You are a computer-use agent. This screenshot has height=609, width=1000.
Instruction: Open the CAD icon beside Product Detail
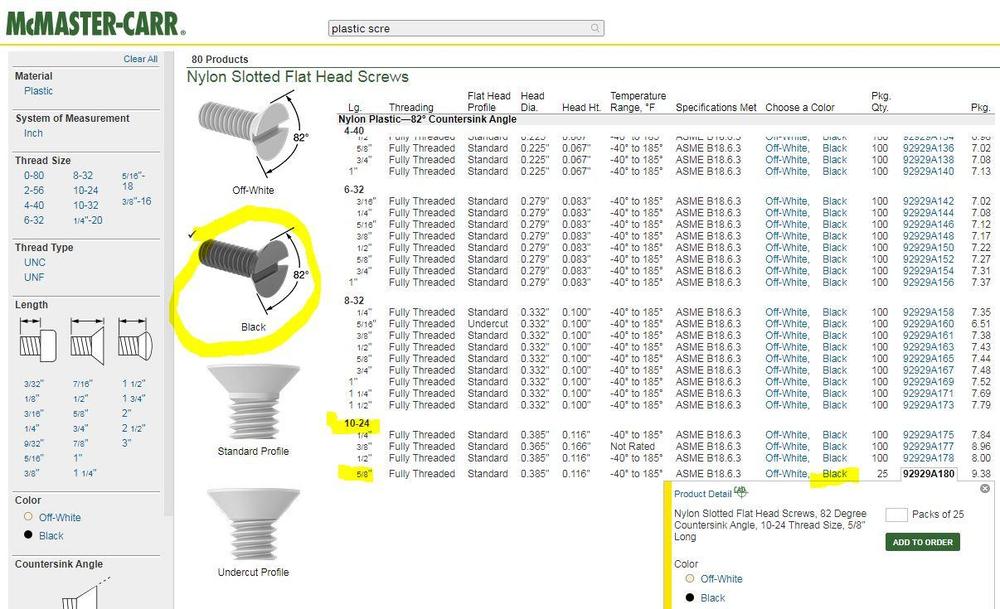[740, 492]
